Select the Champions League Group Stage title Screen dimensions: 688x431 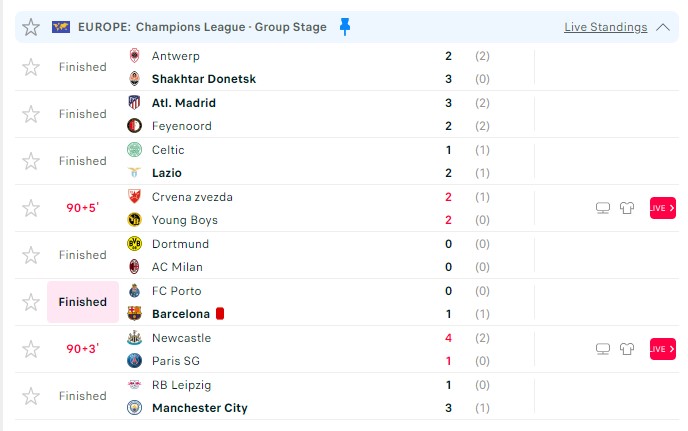tap(202, 27)
